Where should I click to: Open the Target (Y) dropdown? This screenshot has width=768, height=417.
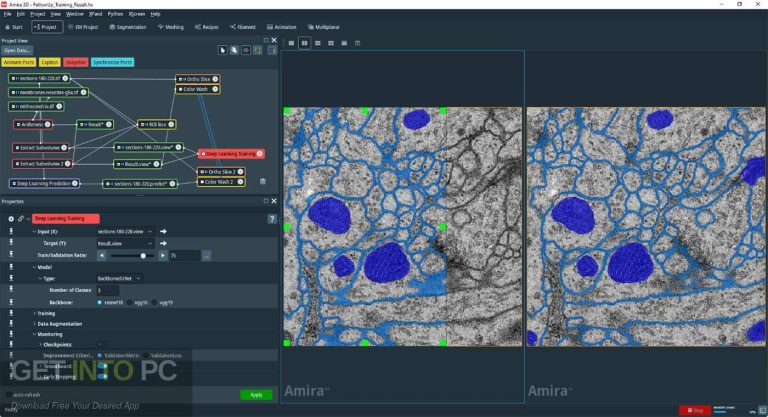tap(125, 243)
